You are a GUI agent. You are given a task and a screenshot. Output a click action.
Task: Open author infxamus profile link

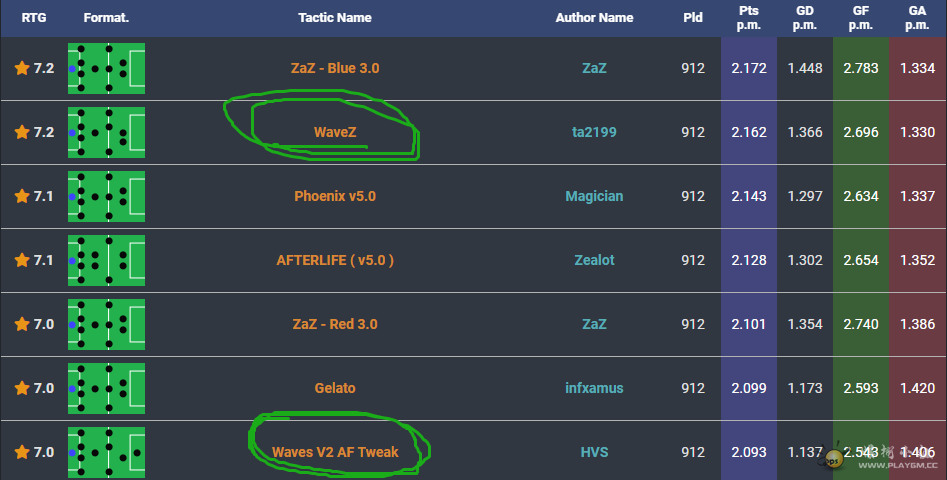[594, 388]
